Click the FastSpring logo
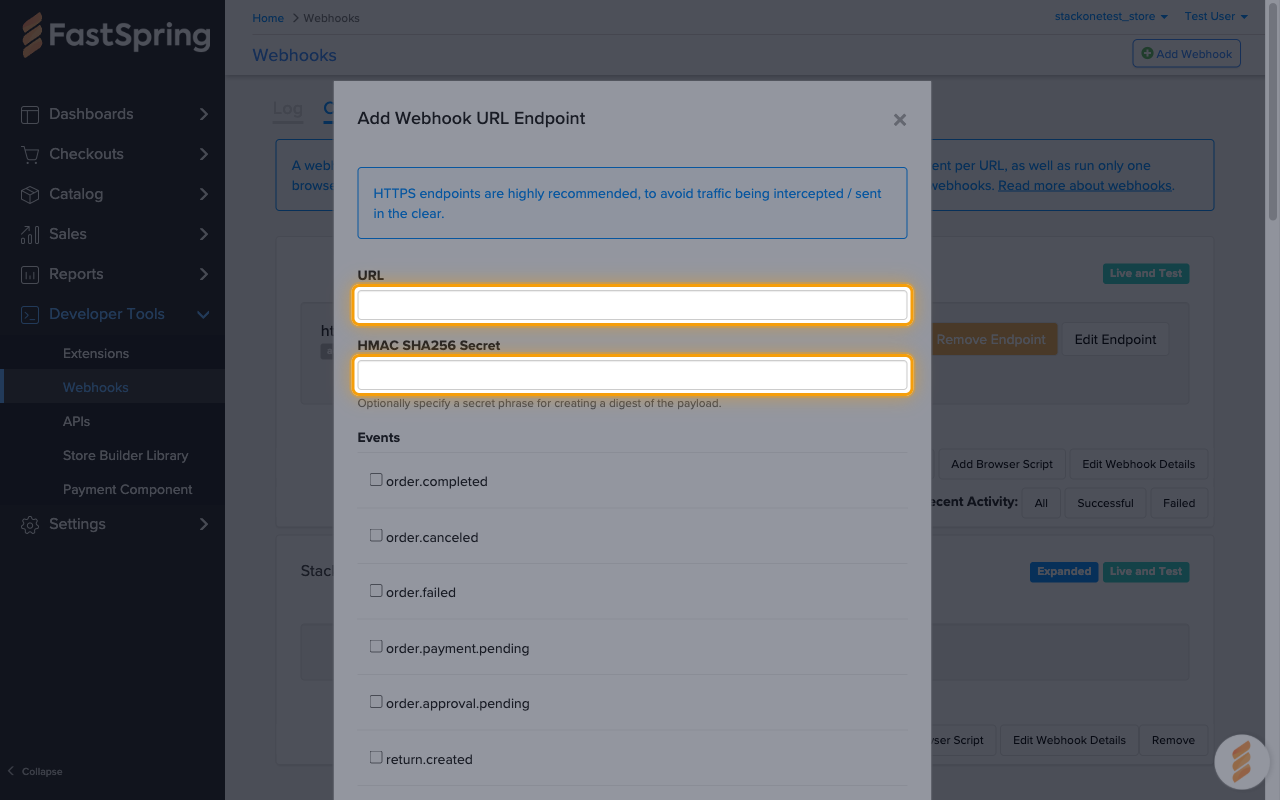The width and height of the screenshot is (1280, 800). (117, 37)
